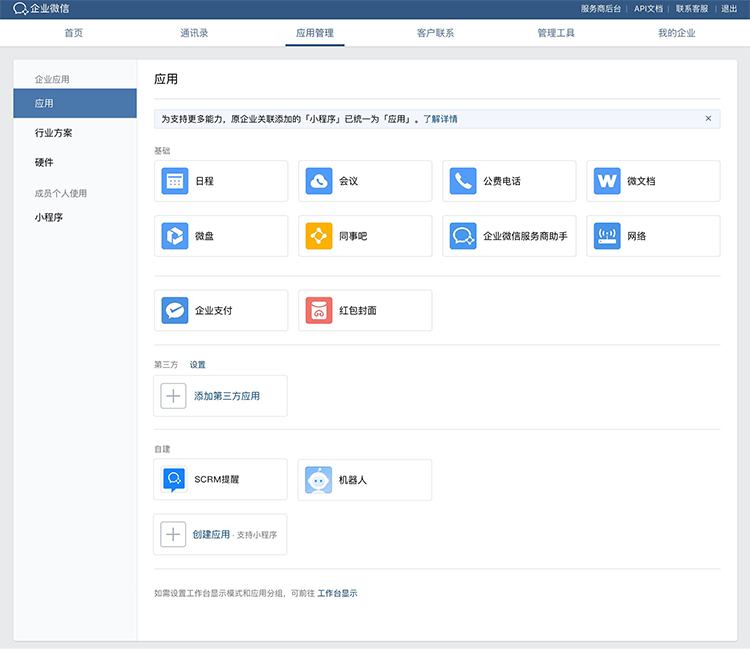Open the 企业支付 payment icon
The image size is (750, 650).
tap(175, 311)
